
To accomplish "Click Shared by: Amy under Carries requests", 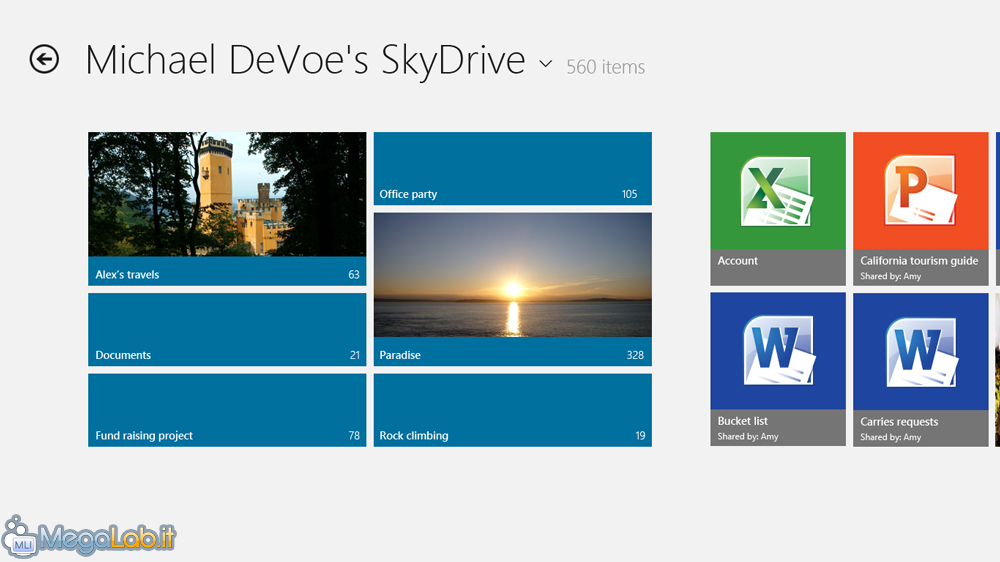I will coord(890,437).
